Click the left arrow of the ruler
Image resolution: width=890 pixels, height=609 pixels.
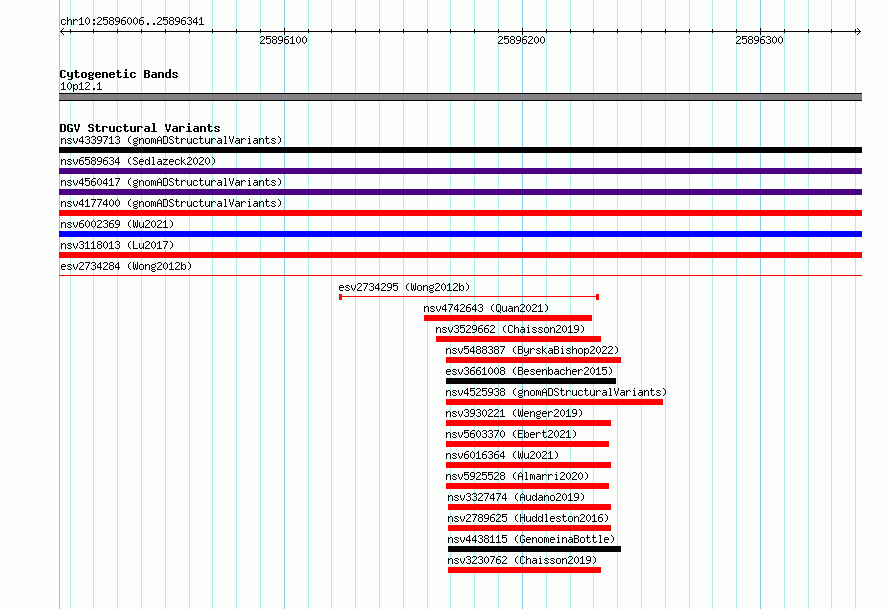(x=62, y=32)
